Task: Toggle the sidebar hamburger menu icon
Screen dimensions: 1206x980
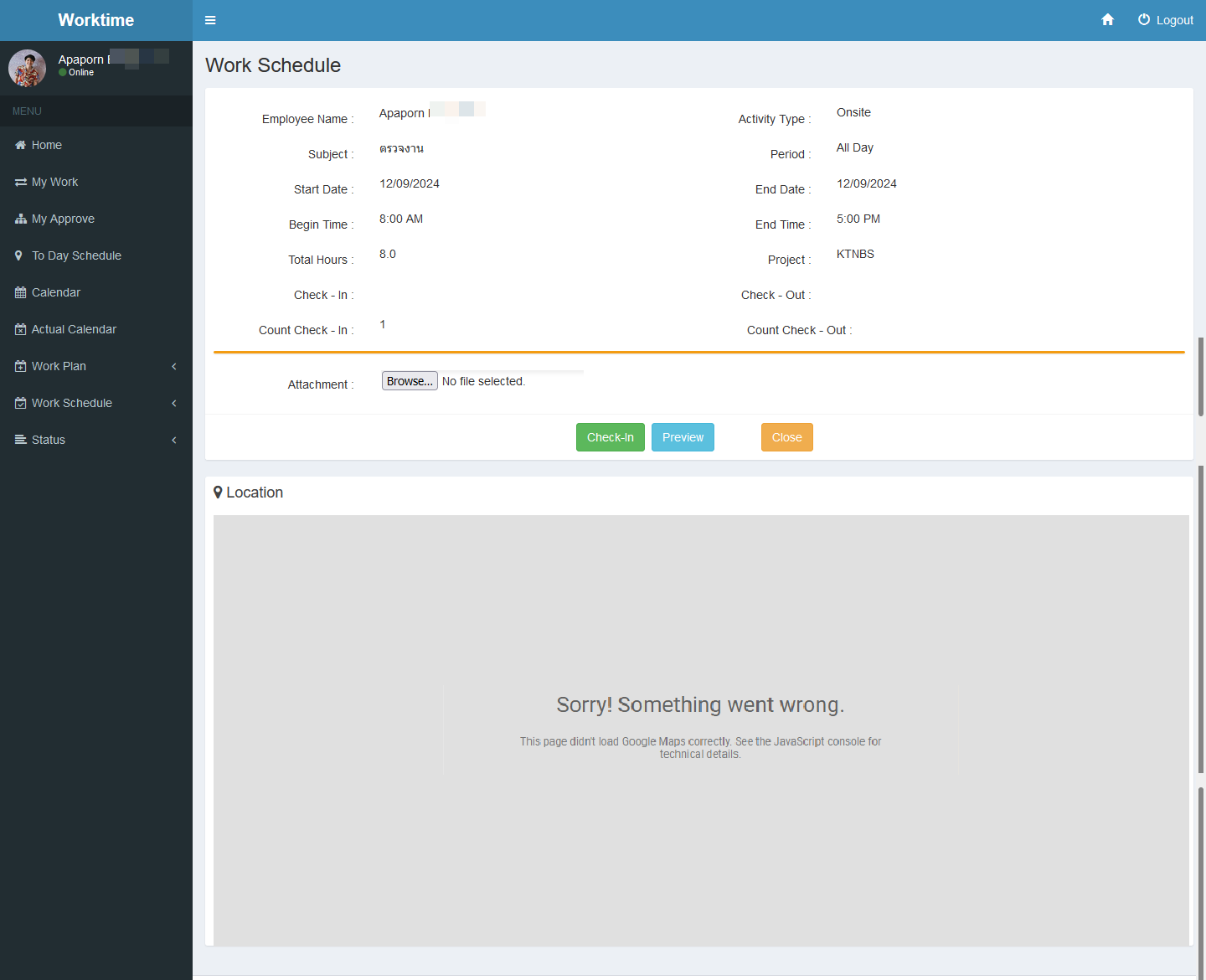Action: click(x=210, y=20)
